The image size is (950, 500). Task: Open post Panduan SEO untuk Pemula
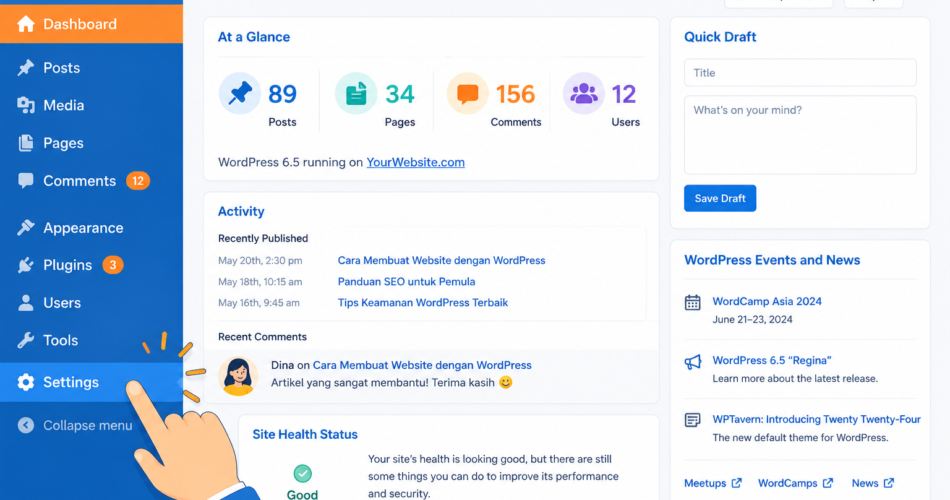(x=407, y=281)
